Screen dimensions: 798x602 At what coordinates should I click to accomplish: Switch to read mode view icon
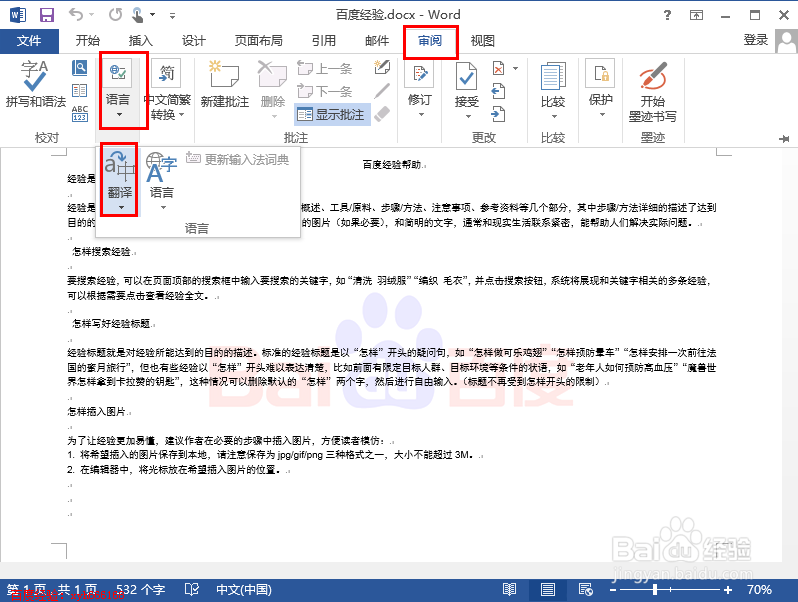pos(509,590)
